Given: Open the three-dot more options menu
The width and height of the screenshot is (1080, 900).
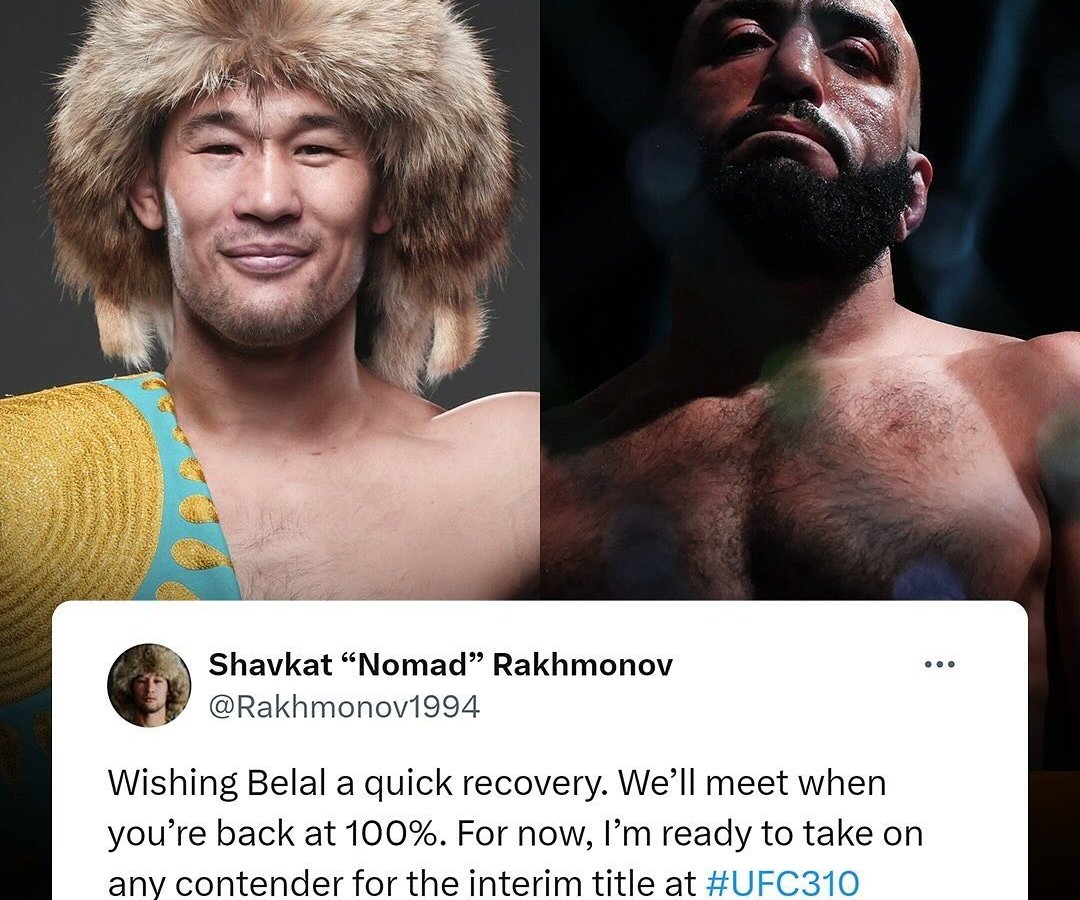Looking at the screenshot, I should 939,664.
